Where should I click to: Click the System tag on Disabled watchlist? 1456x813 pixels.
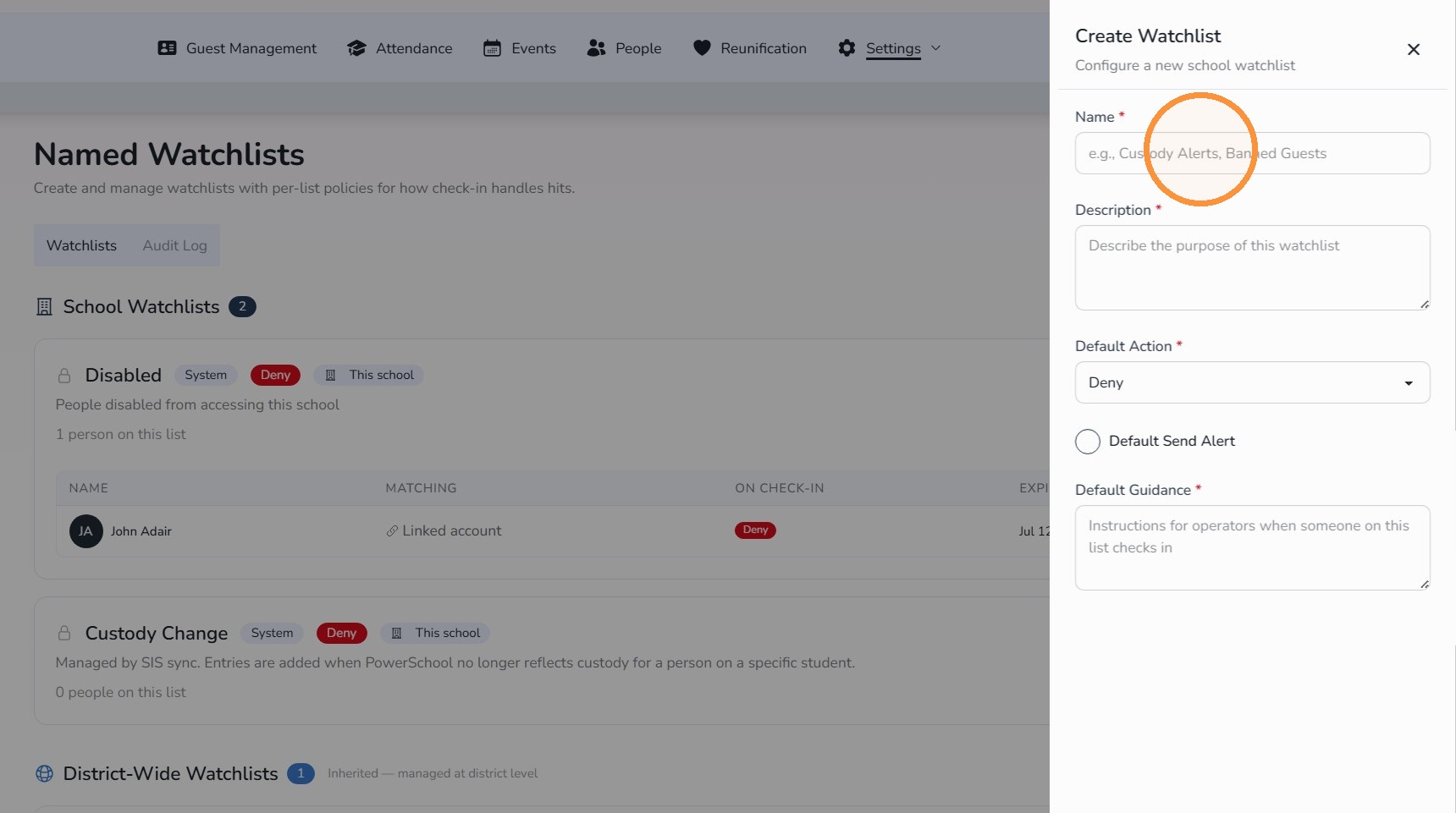pyautogui.click(x=206, y=376)
